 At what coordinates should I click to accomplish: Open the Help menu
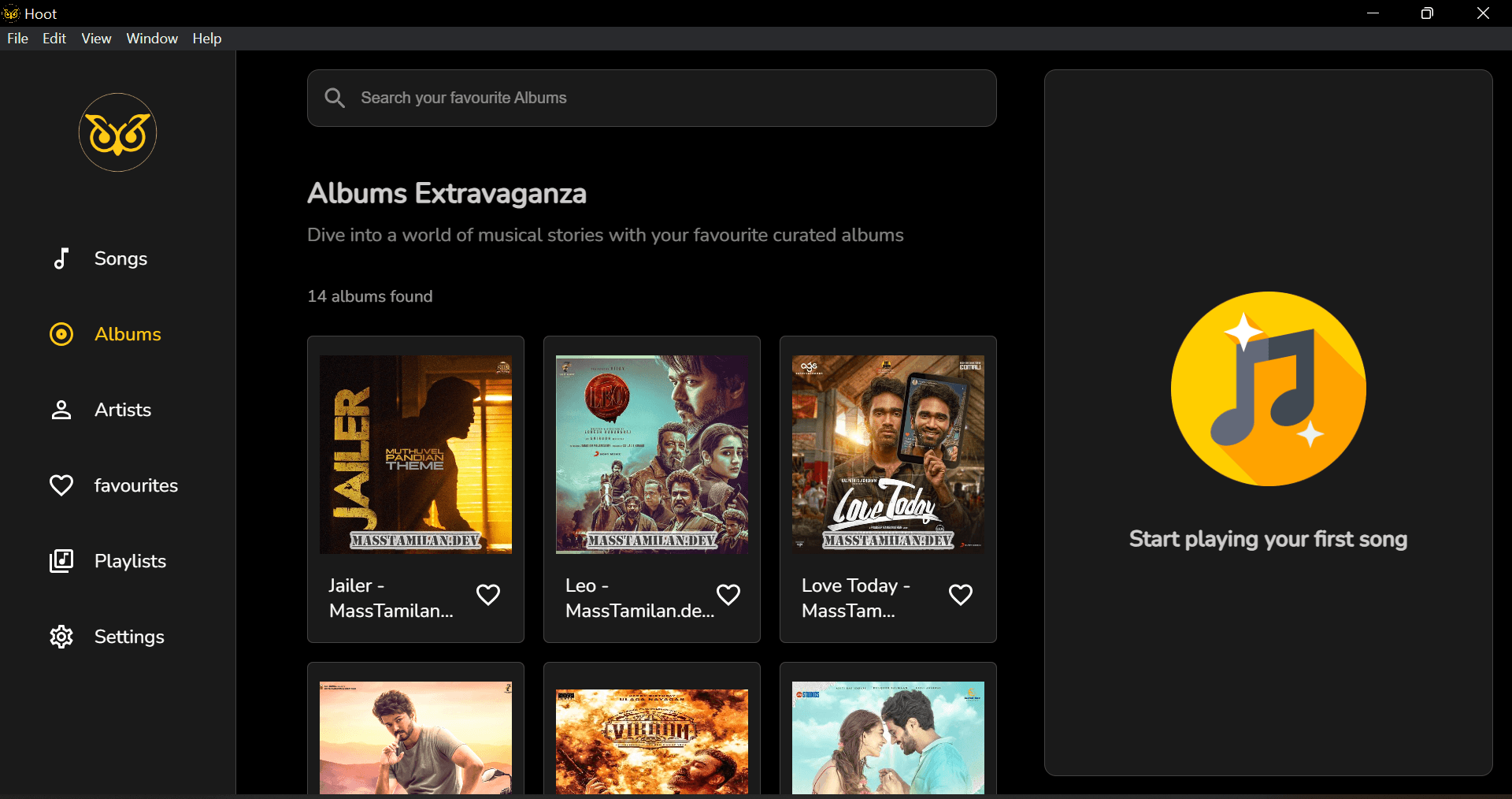(207, 39)
